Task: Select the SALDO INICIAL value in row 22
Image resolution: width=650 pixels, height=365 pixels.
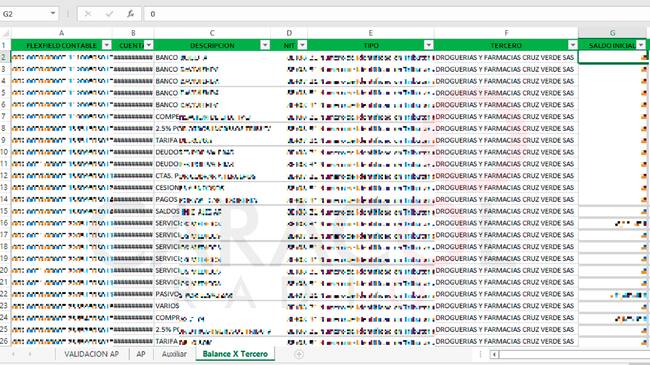Action: [x=612, y=294]
